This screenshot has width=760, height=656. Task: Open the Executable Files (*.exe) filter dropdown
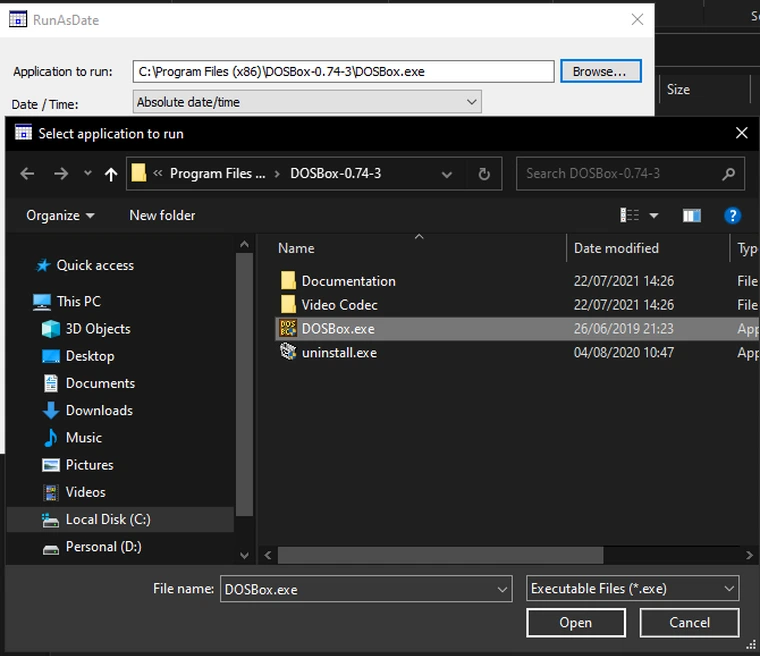click(x=633, y=588)
